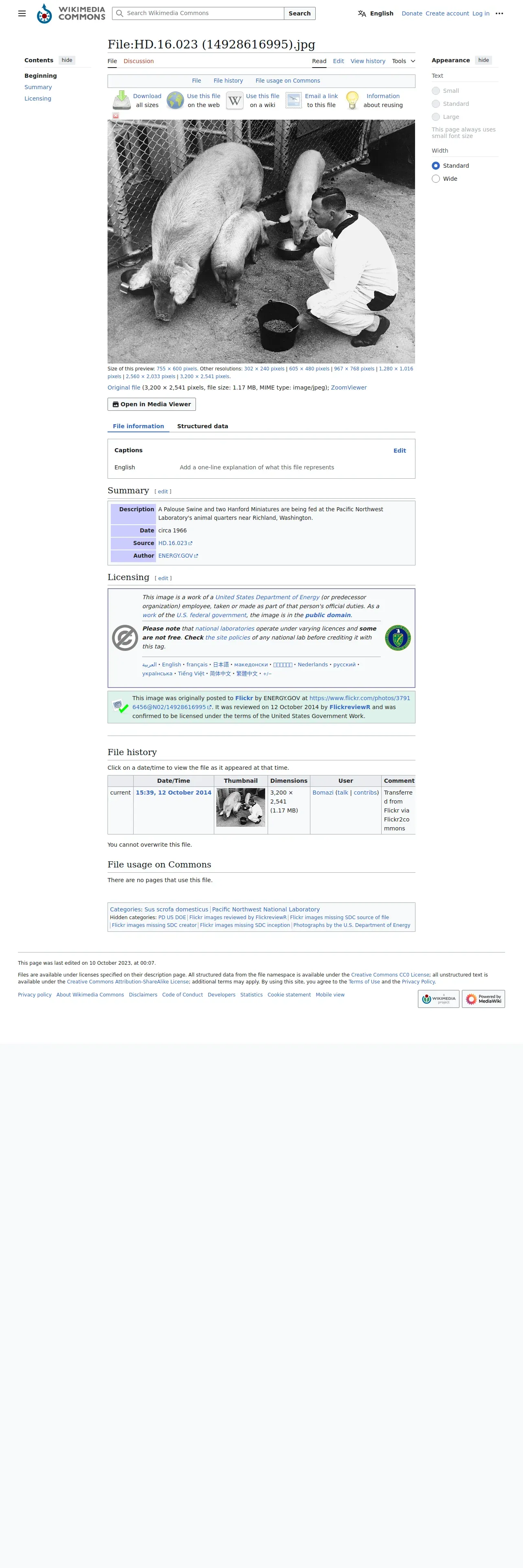This screenshot has width=523, height=1568.
Task: Click the Flickr review checkmark icon
Action: [121, 707]
